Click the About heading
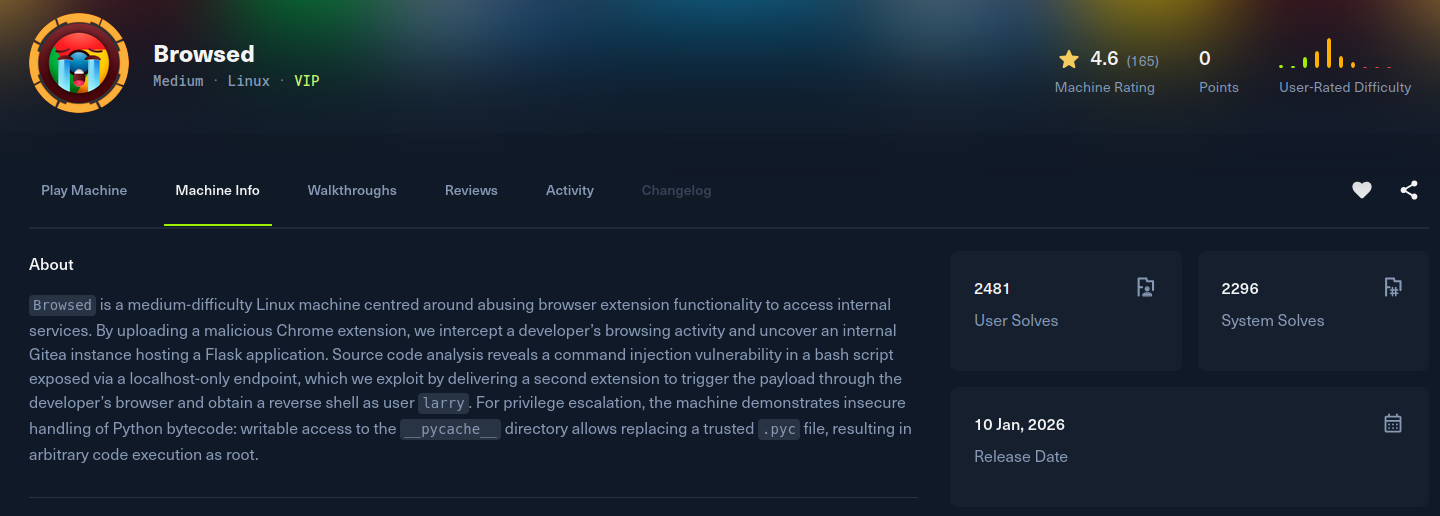 tap(51, 265)
